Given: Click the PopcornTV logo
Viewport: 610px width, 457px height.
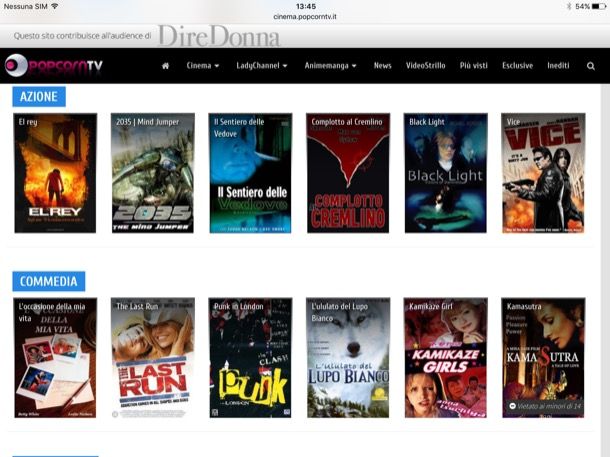Looking at the screenshot, I should point(54,65).
